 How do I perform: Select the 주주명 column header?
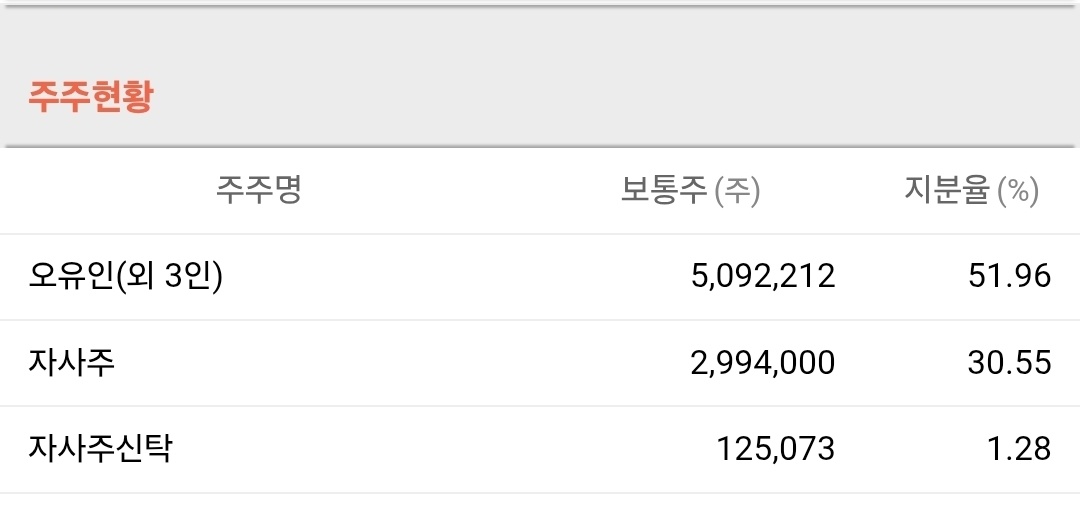tap(258, 190)
